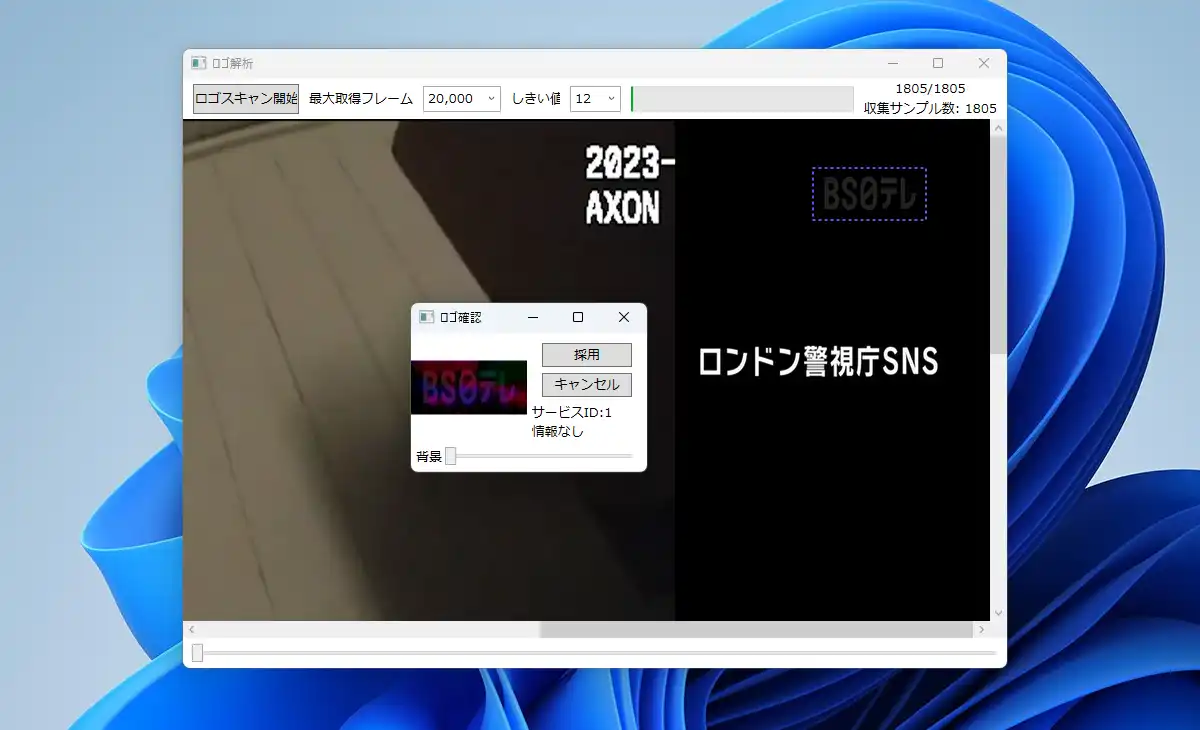Click the horizontal scrollbar thumb
This screenshot has width=1200, height=730.
756,630
